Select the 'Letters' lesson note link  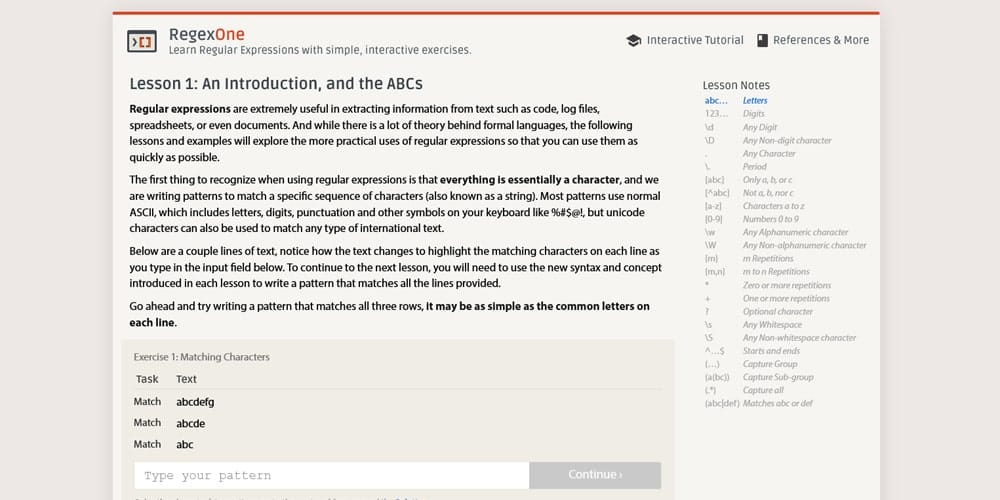click(x=755, y=101)
